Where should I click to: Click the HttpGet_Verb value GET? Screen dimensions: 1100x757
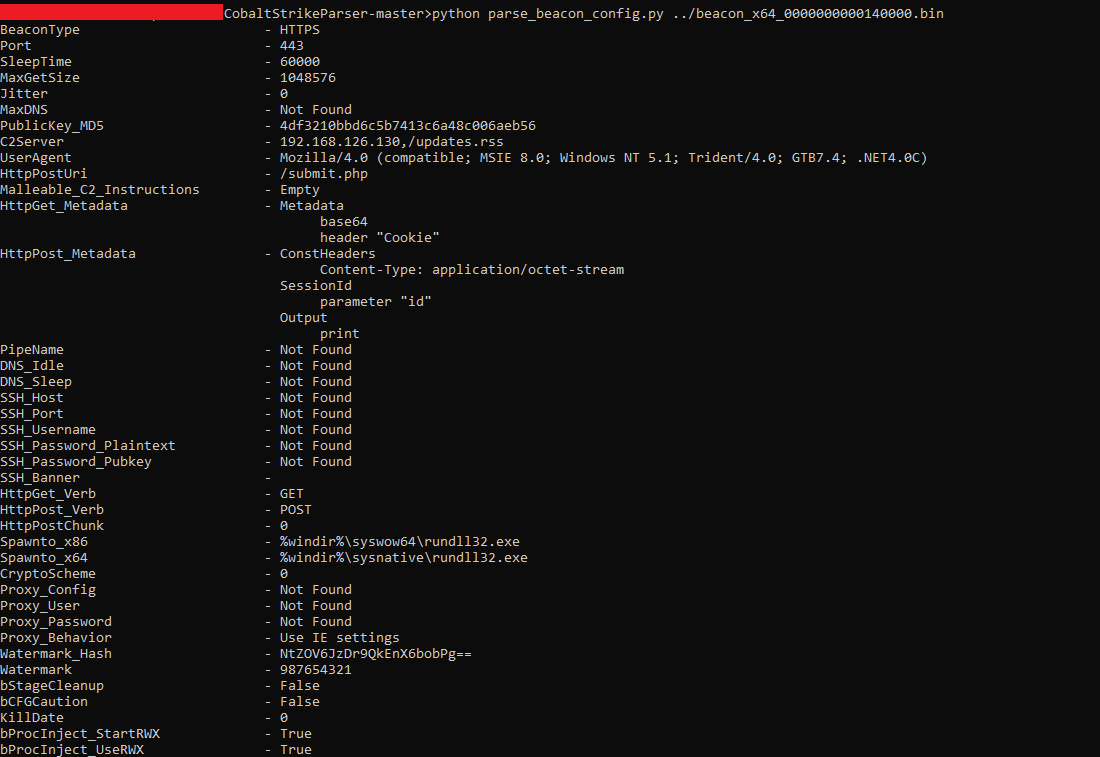click(292, 494)
